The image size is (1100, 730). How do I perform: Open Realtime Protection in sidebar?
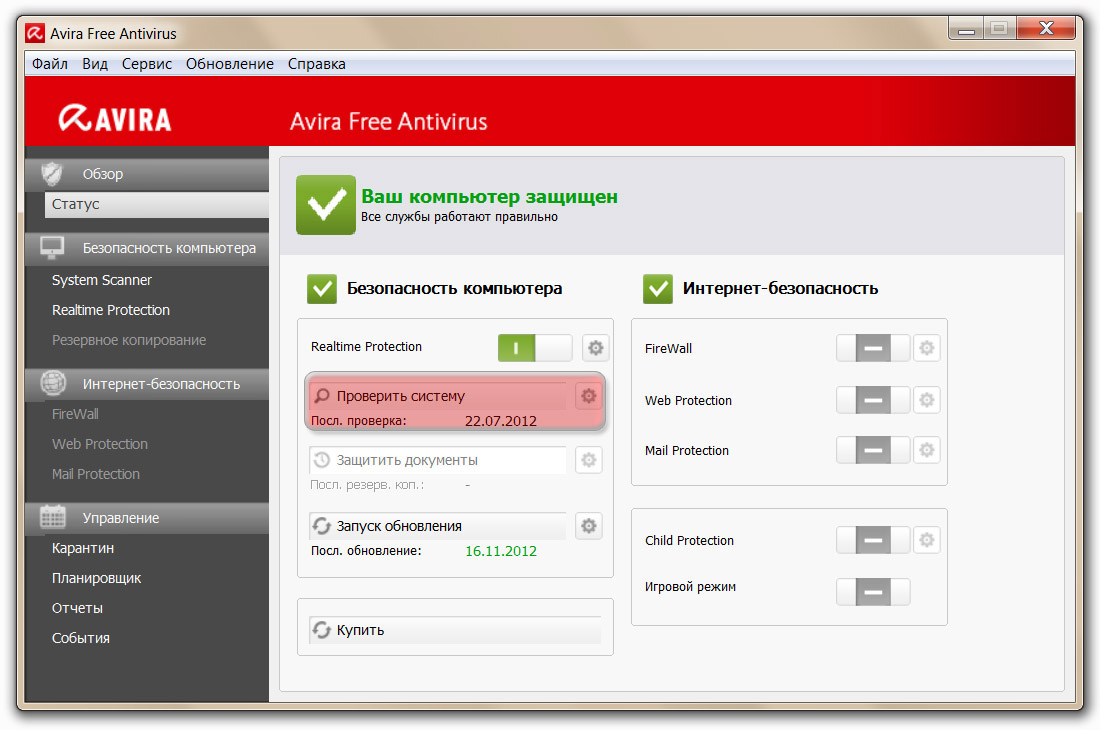click(x=111, y=310)
